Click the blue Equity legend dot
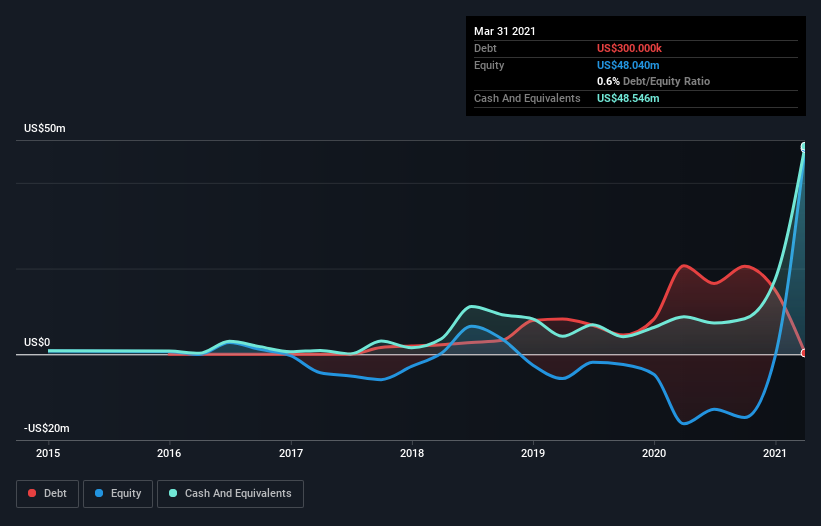 click(x=99, y=493)
